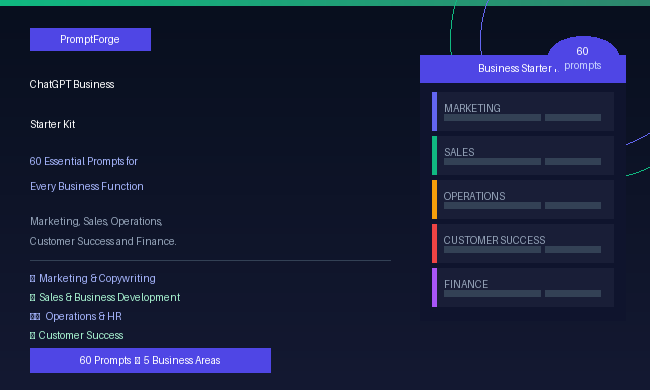This screenshot has width=650, height=390.
Task: Select the MARKETING category card
Action: click(523, 111)
